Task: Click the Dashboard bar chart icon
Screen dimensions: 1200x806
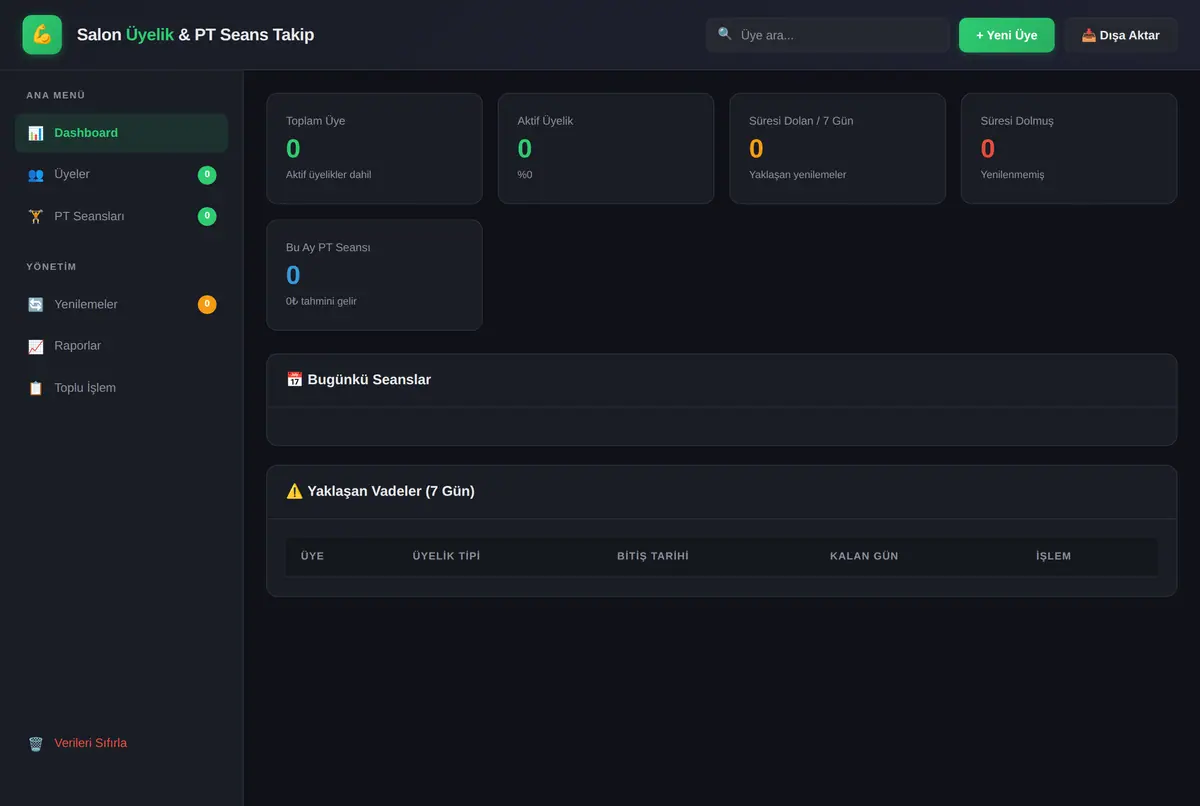Action: 36,133
